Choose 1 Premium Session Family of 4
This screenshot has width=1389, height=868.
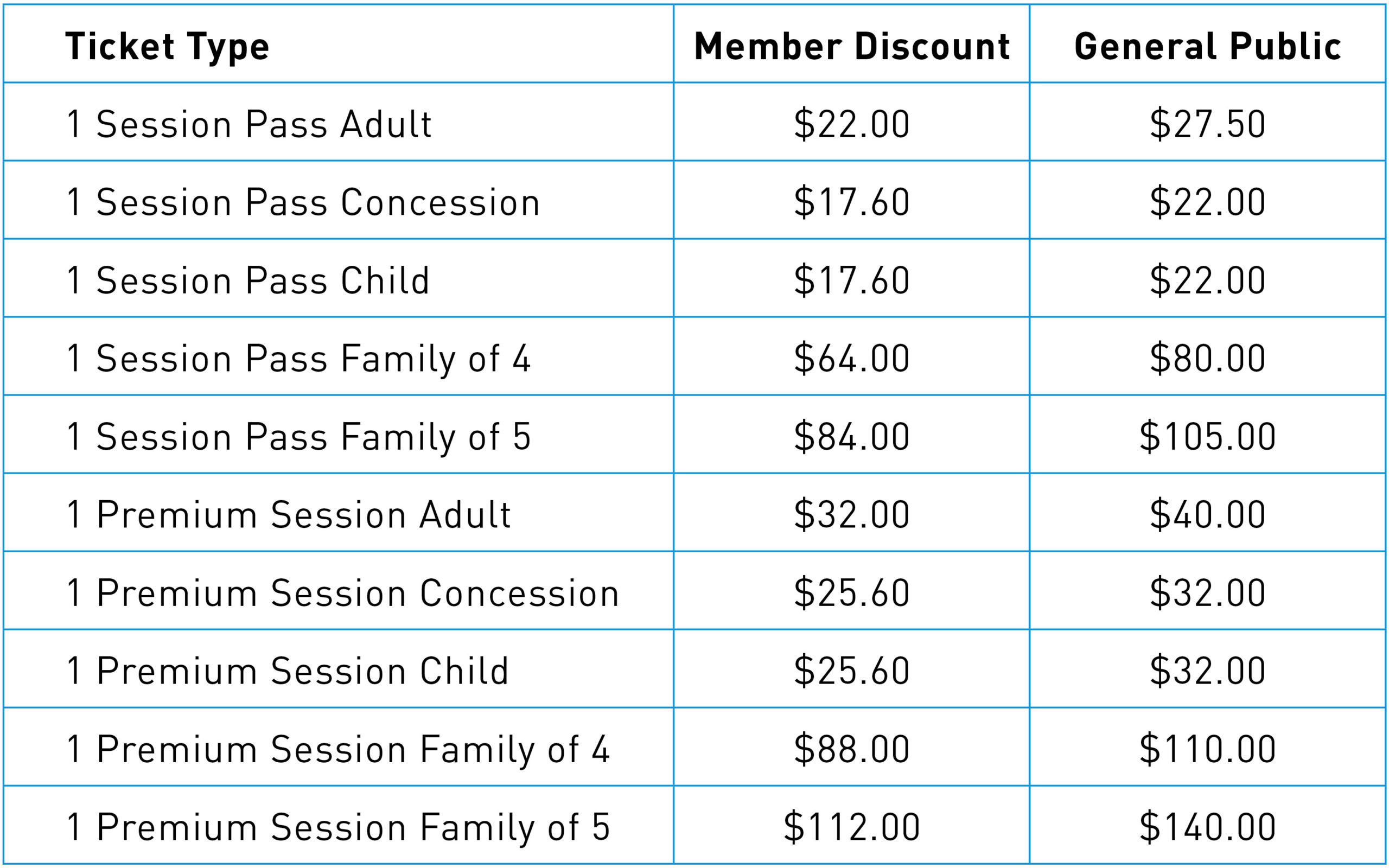pos(338,750)
